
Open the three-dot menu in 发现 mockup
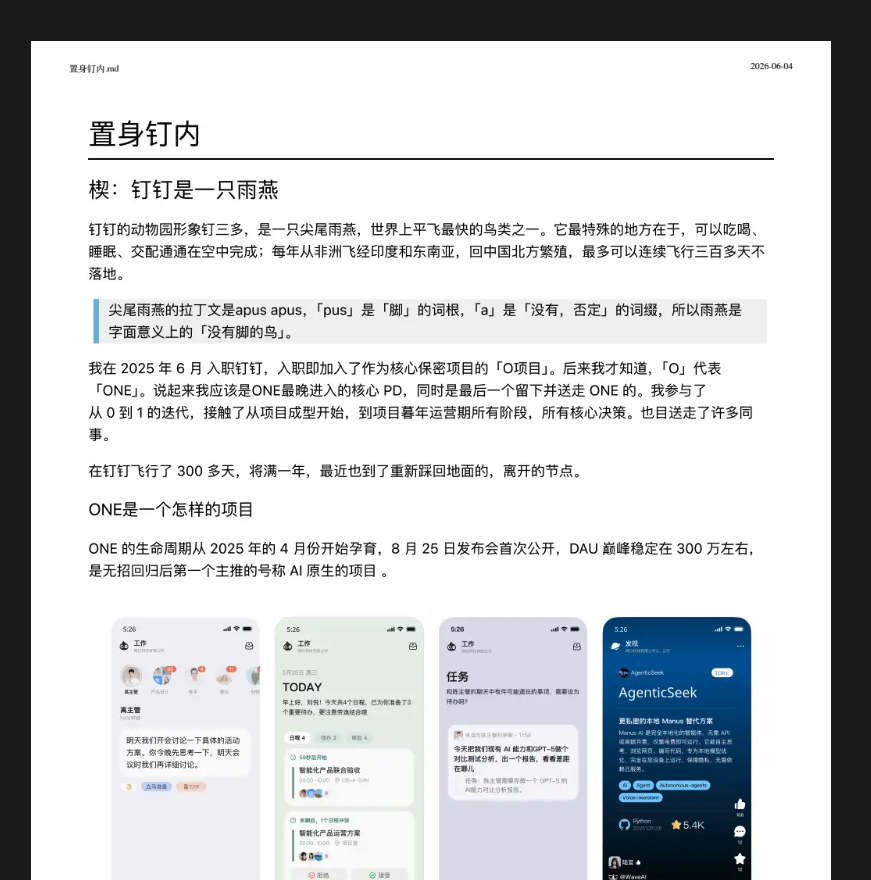click(x=740, y=647)
